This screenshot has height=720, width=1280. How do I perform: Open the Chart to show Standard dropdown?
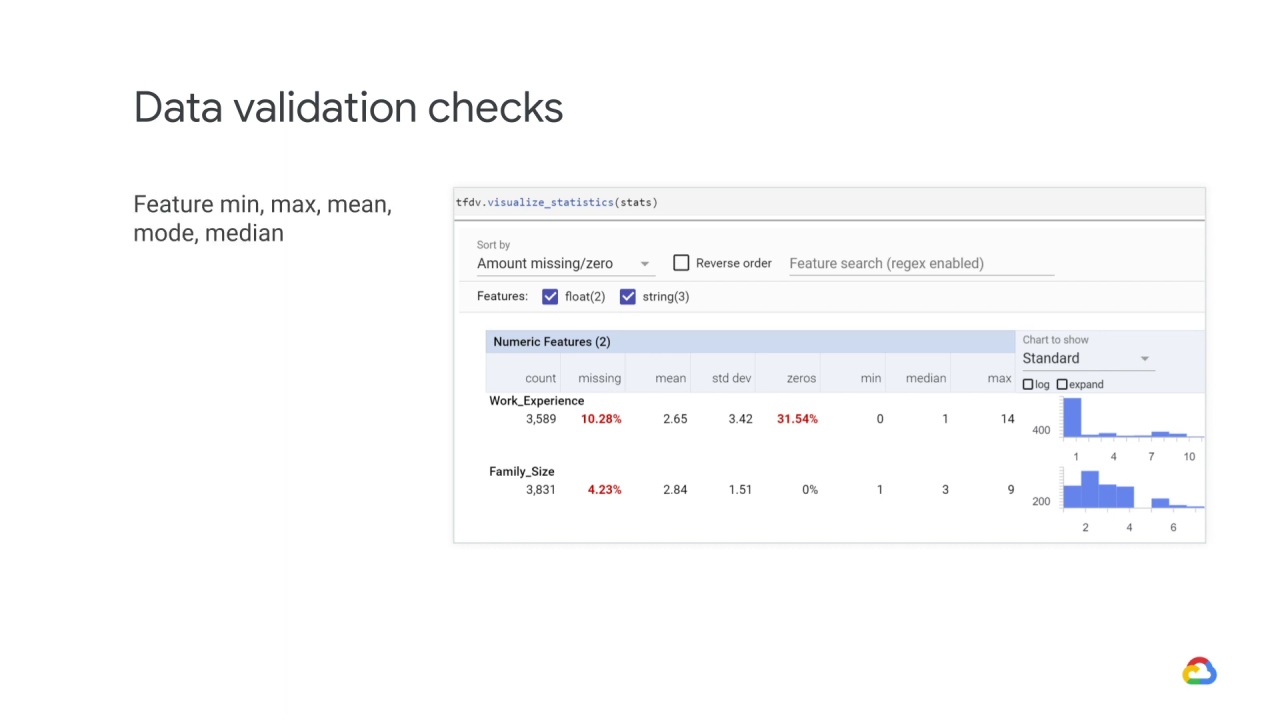pyautogui.click(x=1087, y=359)
